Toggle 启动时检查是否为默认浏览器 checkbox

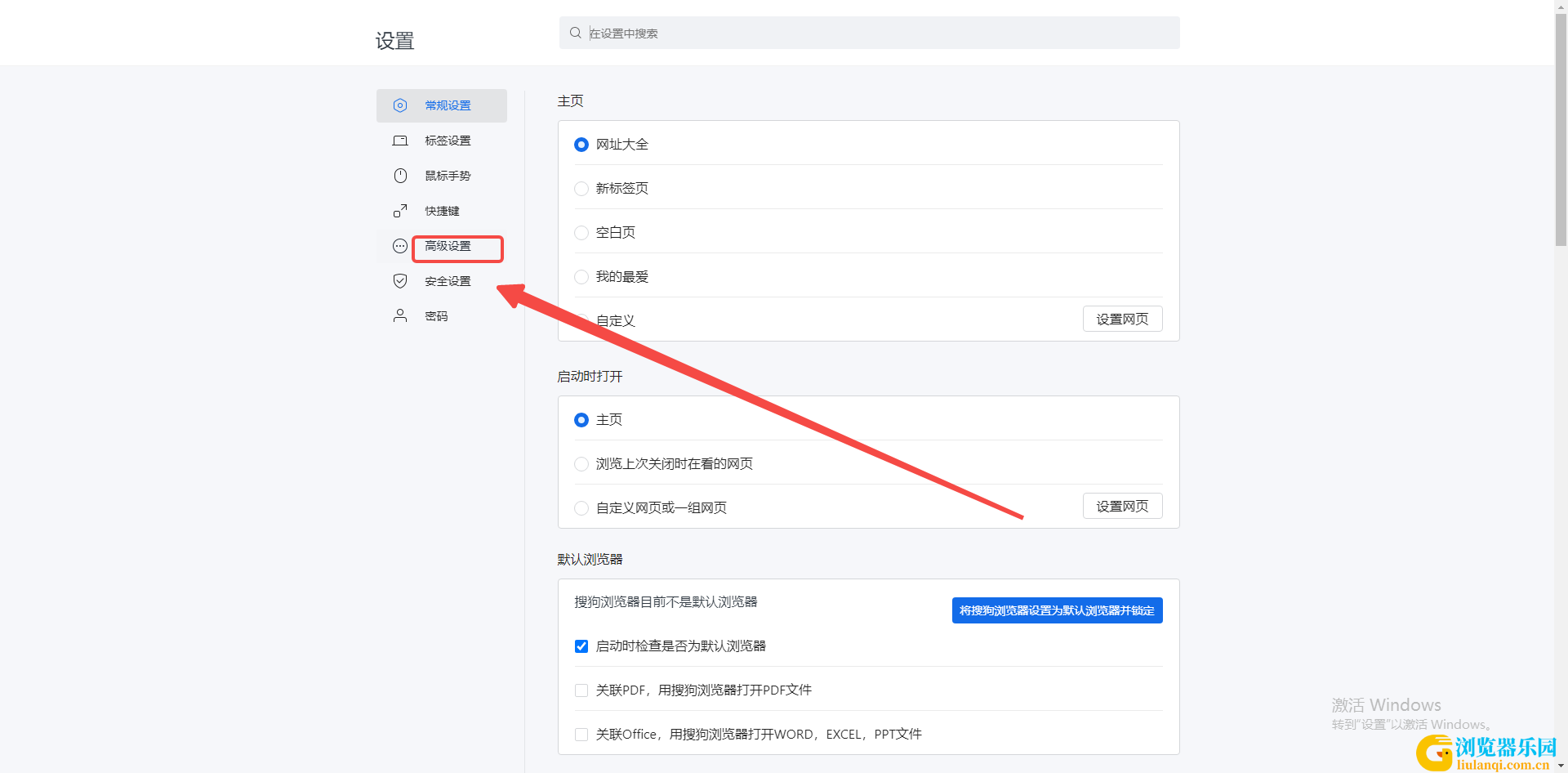tap(581, 646)
